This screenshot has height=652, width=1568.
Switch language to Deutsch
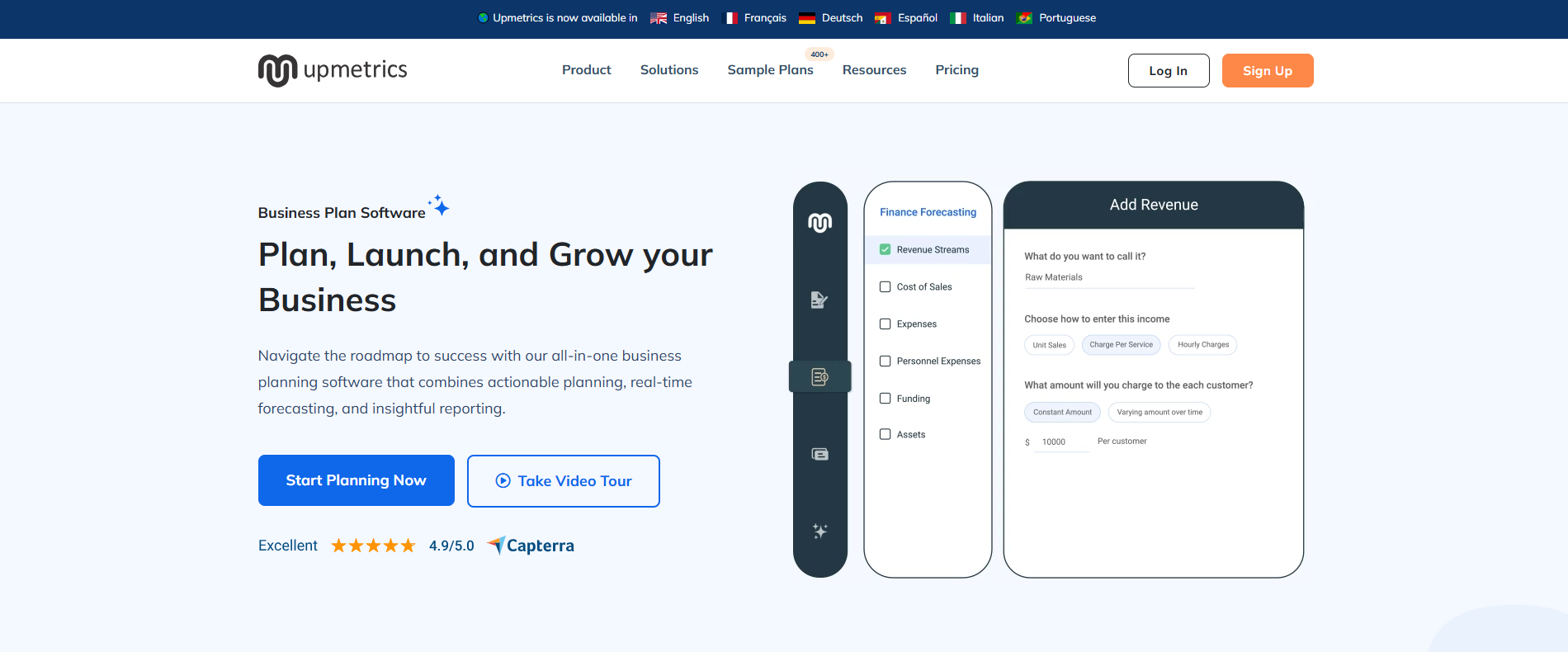click(x=842, y=18)
